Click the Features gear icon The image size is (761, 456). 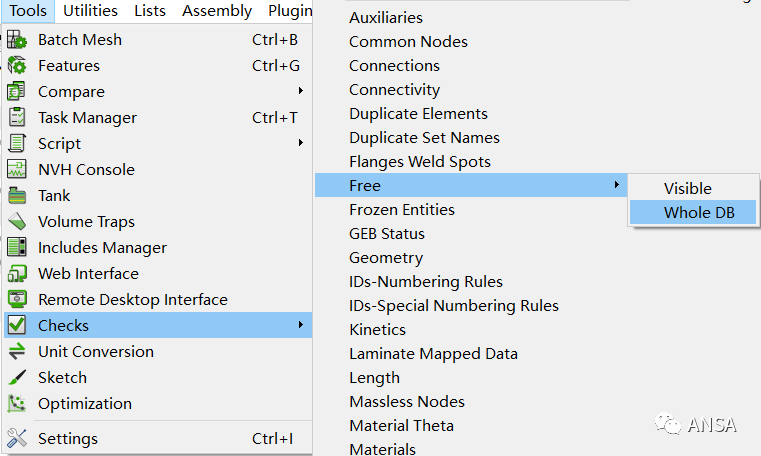pyautogui.click(x=17, y=65)
